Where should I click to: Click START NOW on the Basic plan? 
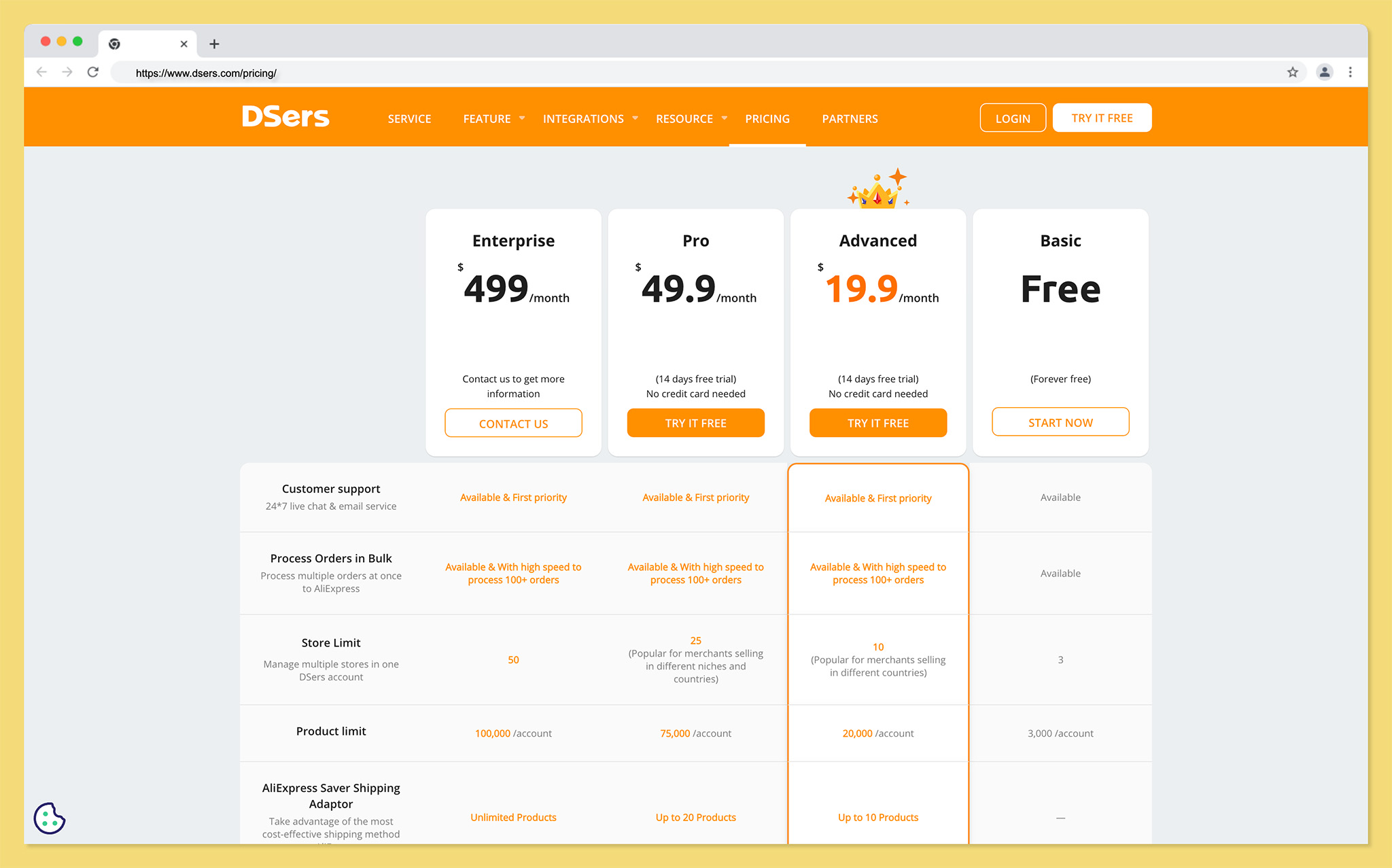(x=1060, y=422)
